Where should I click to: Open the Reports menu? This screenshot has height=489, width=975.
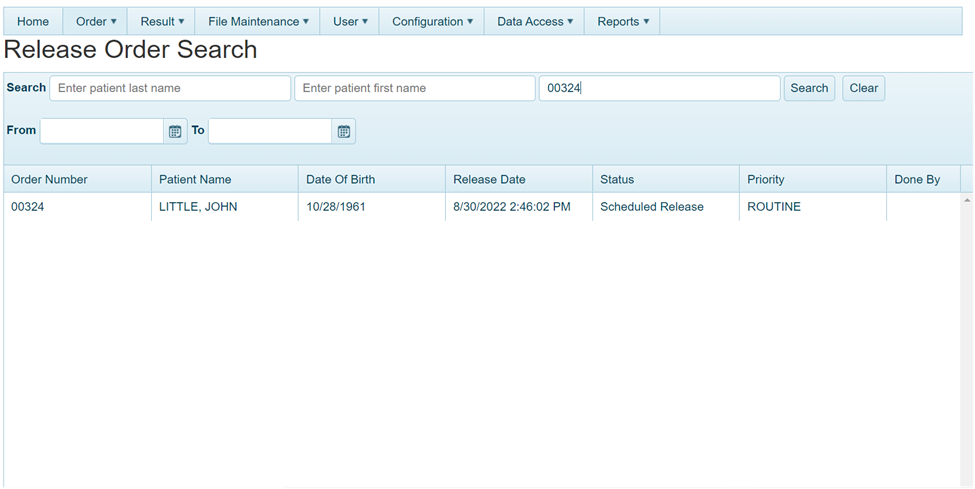(x=623, y=21)
